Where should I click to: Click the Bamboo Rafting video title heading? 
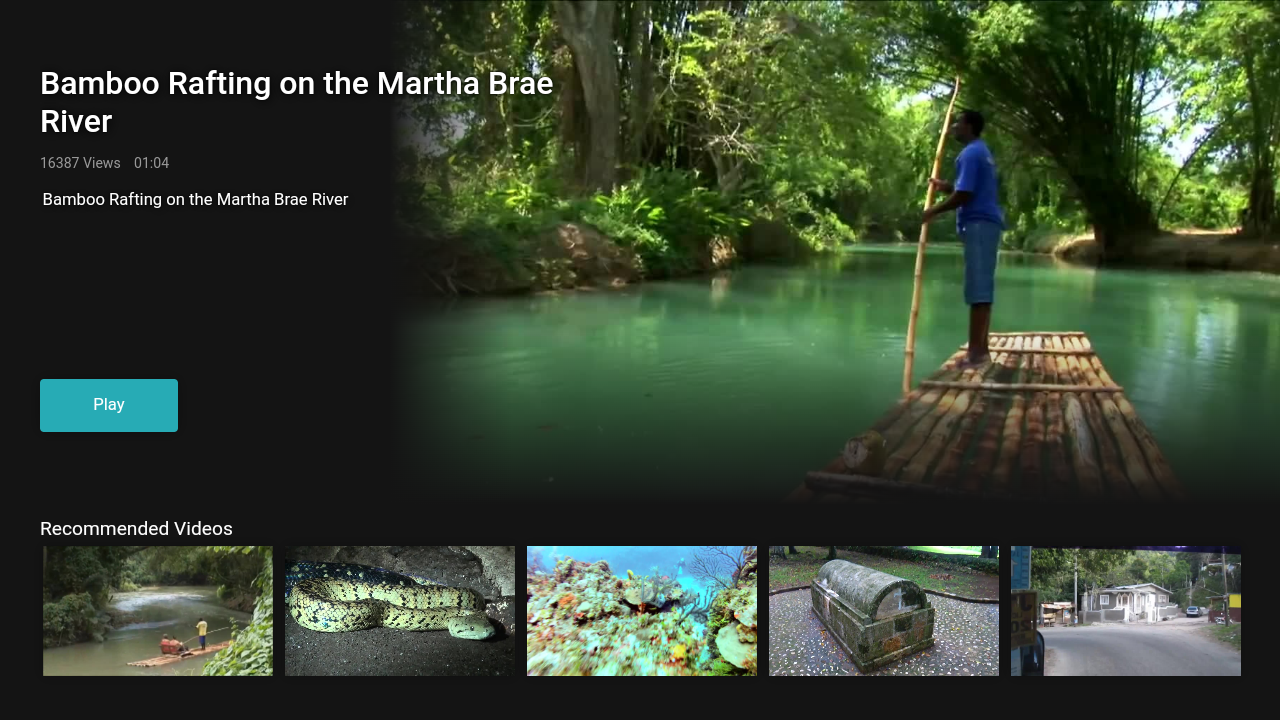297,102
